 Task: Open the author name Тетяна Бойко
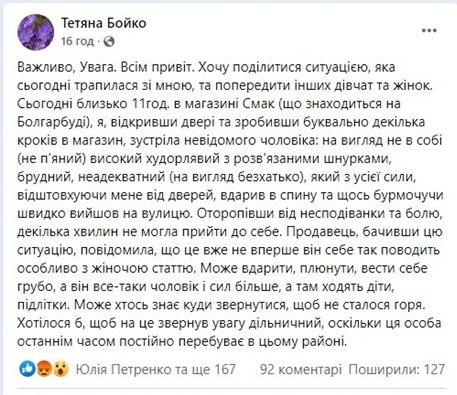(x=104, y=23)
